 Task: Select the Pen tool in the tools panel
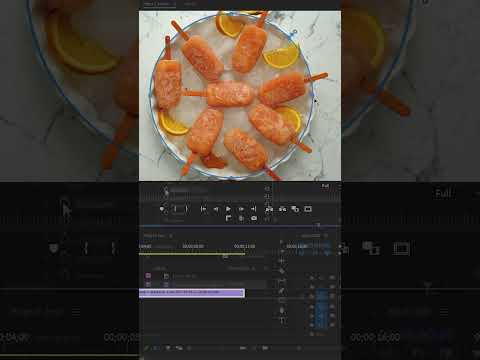[282, 291]
